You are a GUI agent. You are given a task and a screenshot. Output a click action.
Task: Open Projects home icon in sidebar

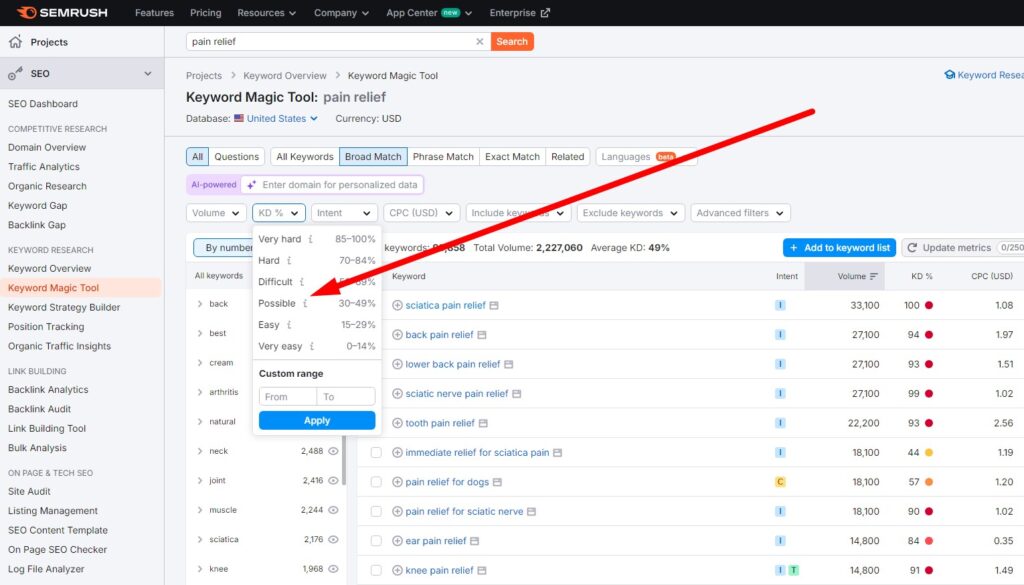15,42
